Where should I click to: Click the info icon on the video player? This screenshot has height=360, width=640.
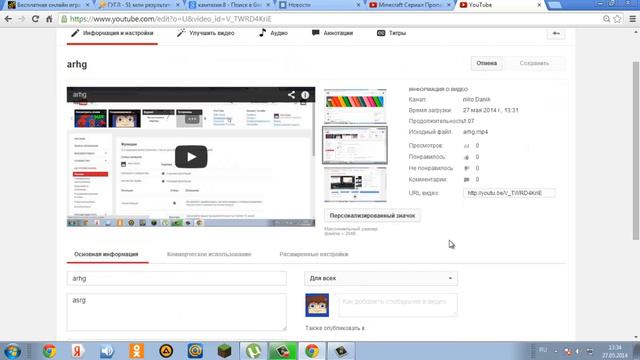click(305, 95)
